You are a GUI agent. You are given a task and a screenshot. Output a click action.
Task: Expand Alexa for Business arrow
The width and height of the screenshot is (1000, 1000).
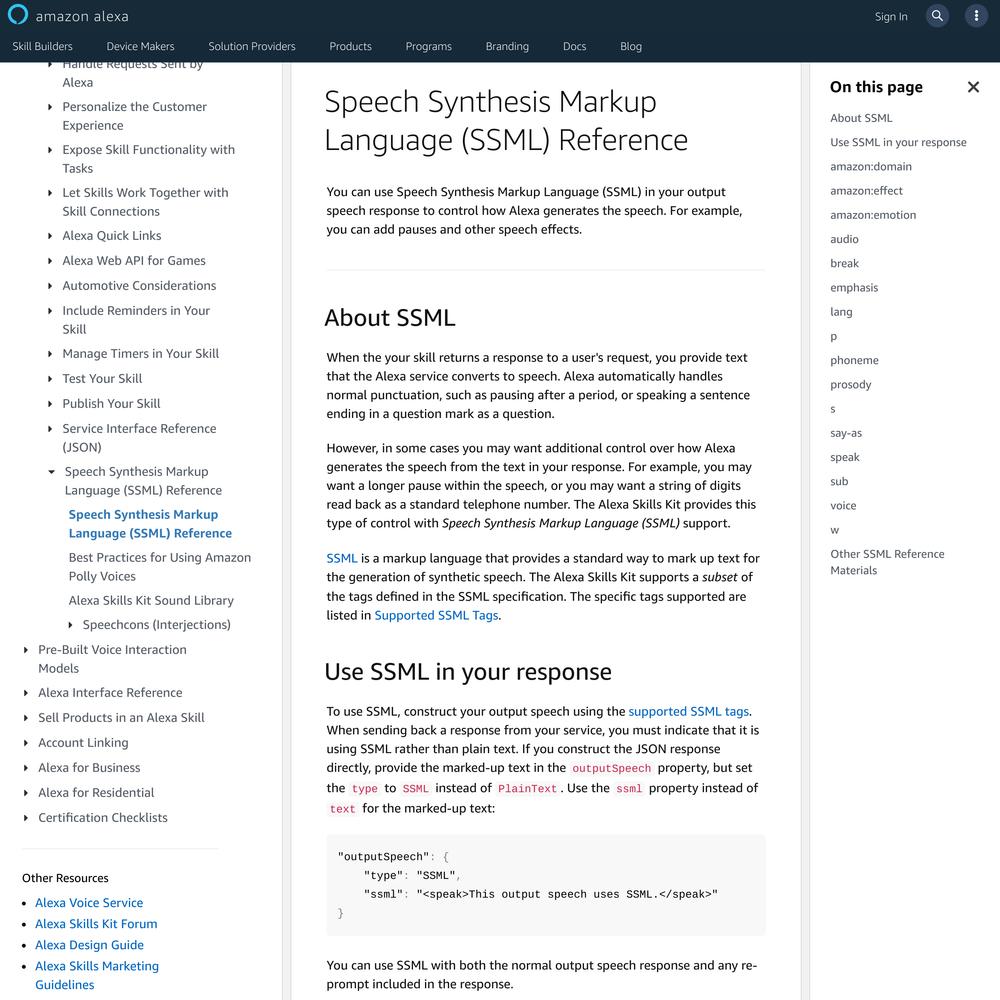pyautogui.click(x=26, y=768)
